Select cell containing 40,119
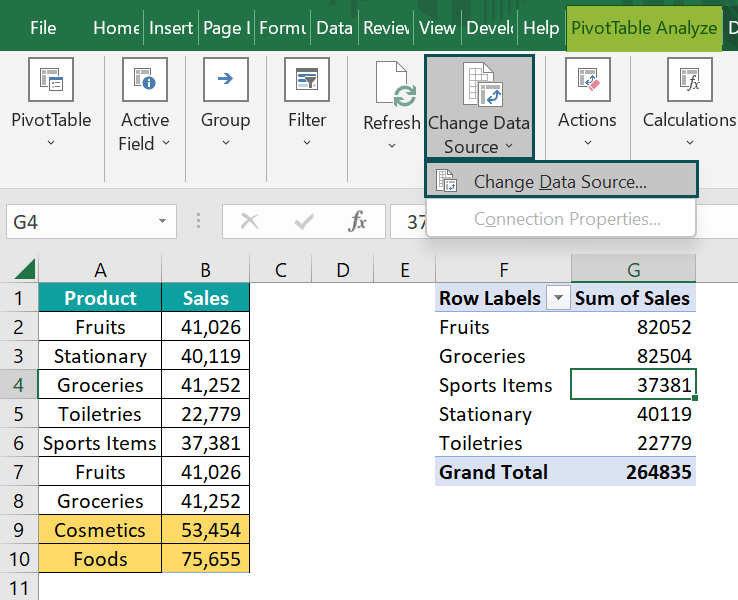The height and width of the screenshot is (600, 738). click(205, 356)
